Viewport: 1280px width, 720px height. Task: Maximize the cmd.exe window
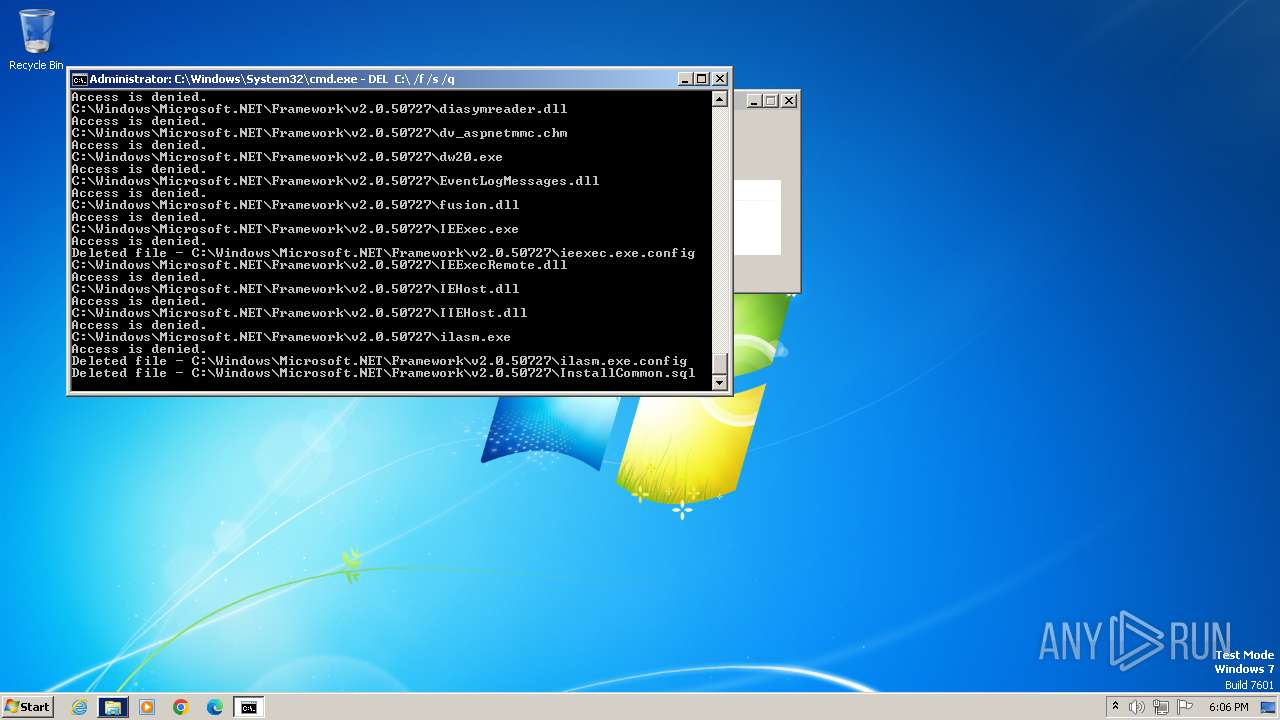point(702,79)
